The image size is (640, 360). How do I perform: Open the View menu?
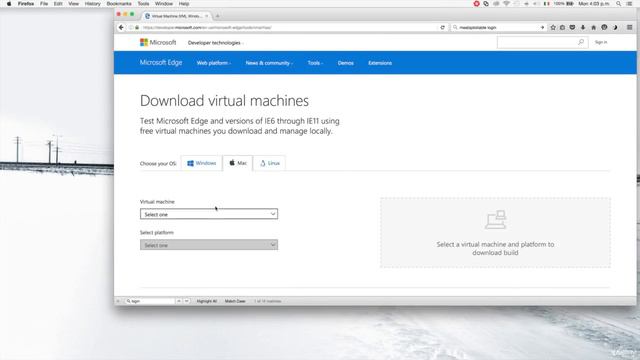(73, 4)
